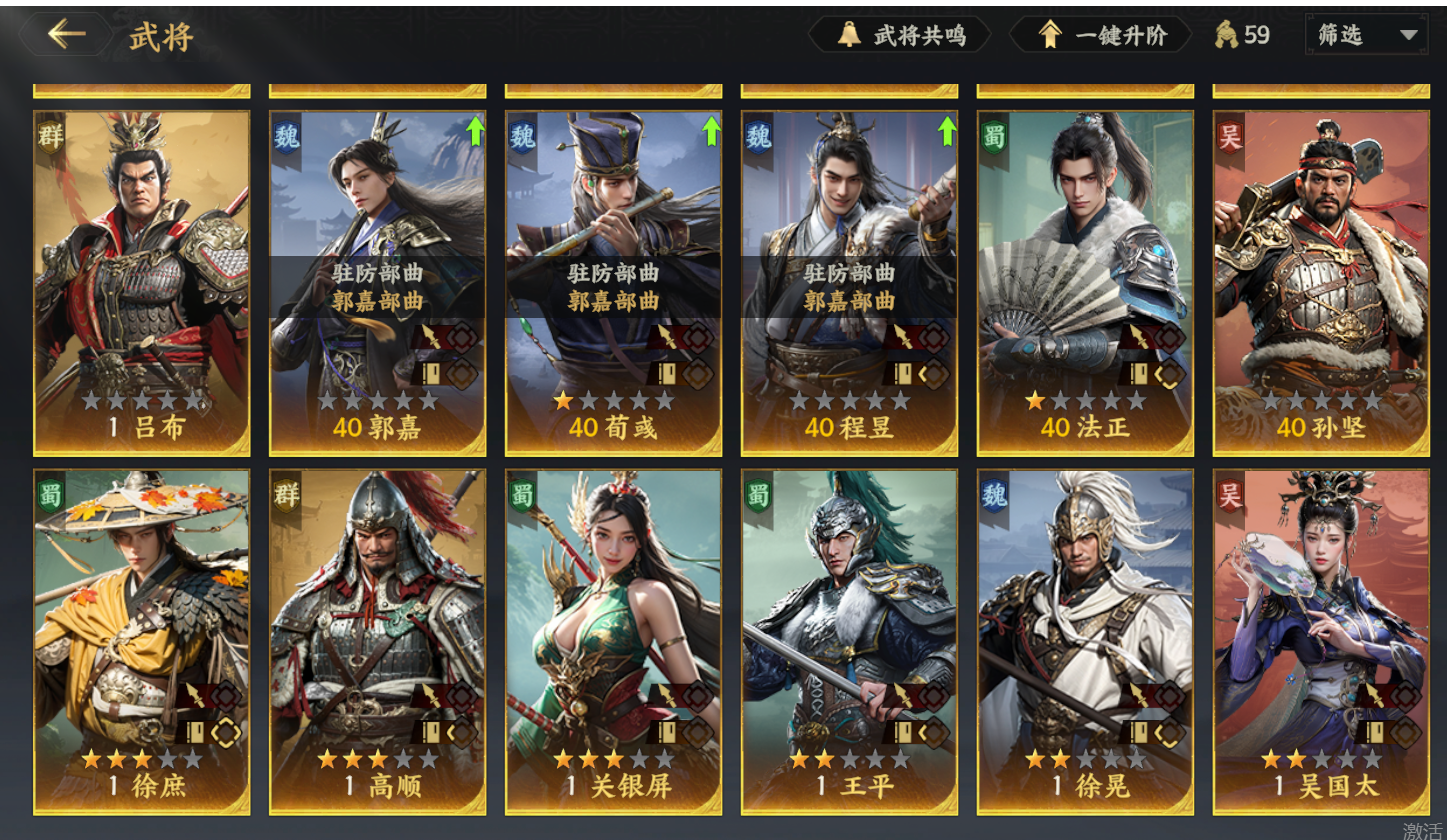Screen dimensions: 1447x840
Task: Click the 吴 faction badge on 孙坚
Action: click(x=1231, y=138)
